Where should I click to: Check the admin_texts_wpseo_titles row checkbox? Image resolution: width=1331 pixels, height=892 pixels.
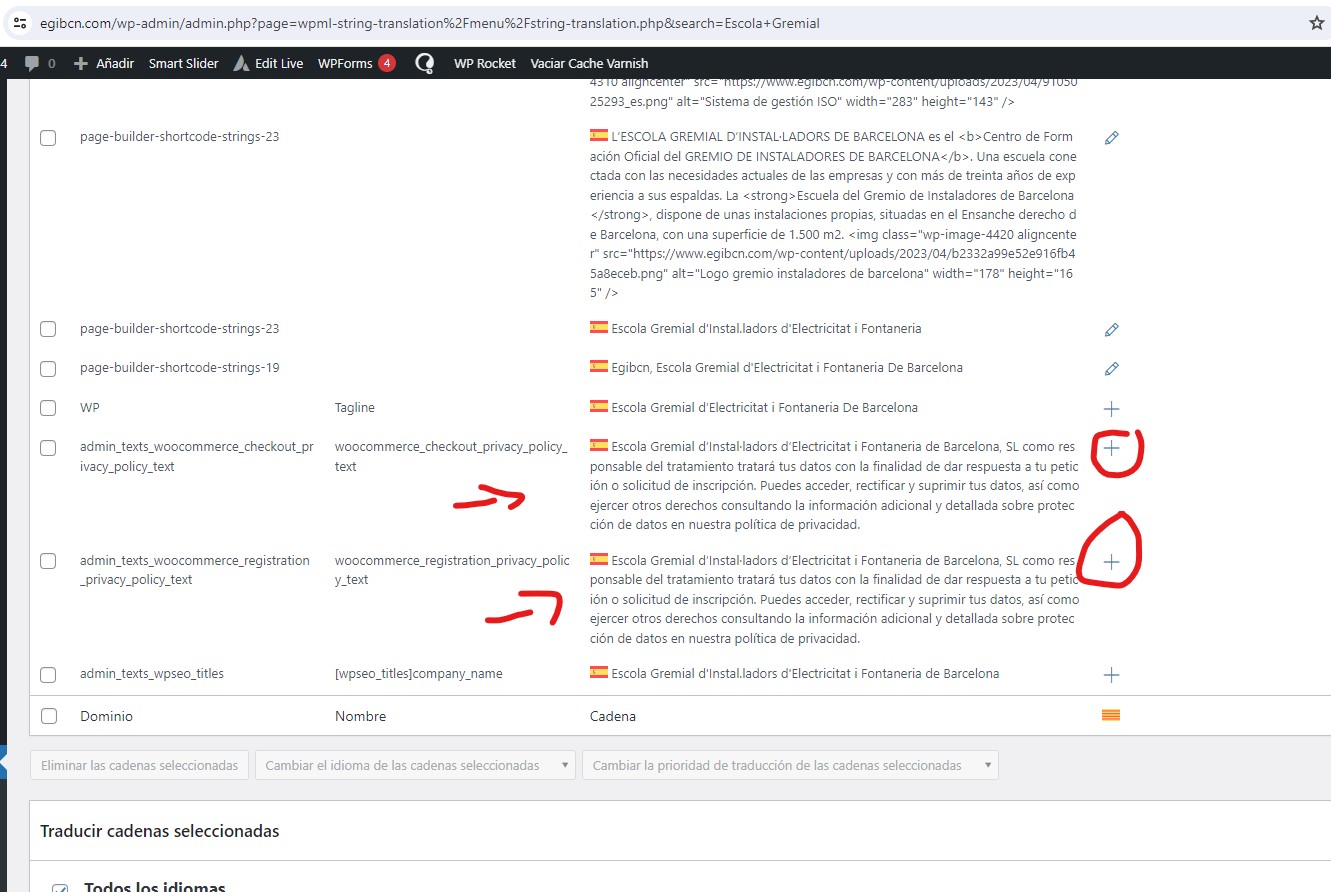tap(48, 675)
